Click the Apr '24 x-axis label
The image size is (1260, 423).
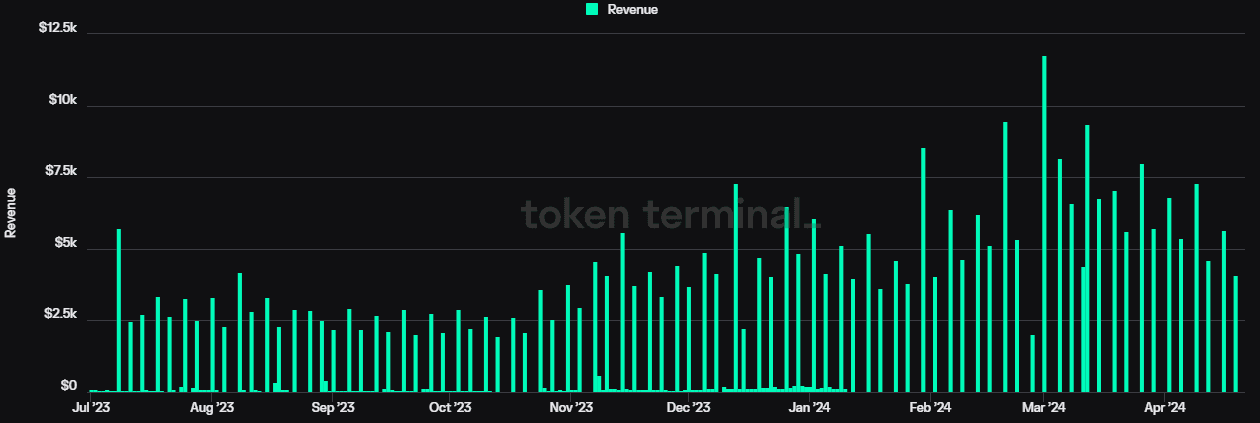pos(1164,408)
